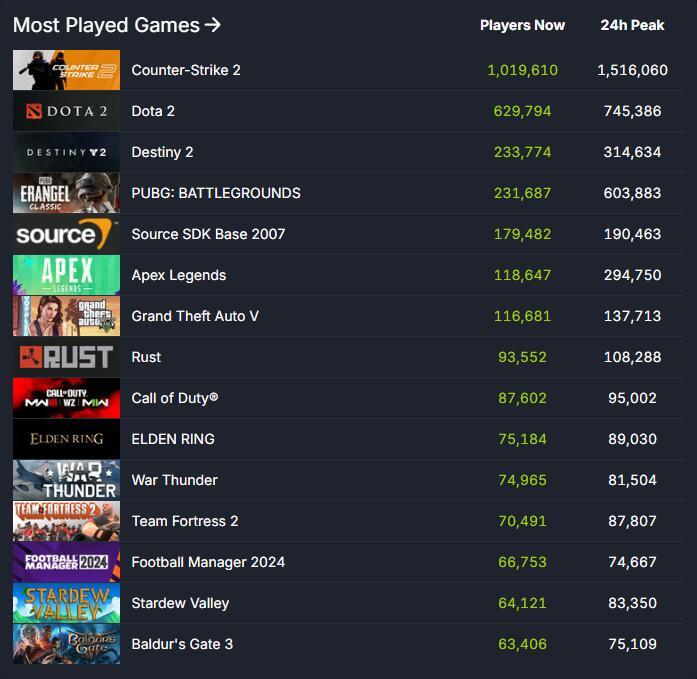Click the 24h Peak column header

[x=632, y=25]
